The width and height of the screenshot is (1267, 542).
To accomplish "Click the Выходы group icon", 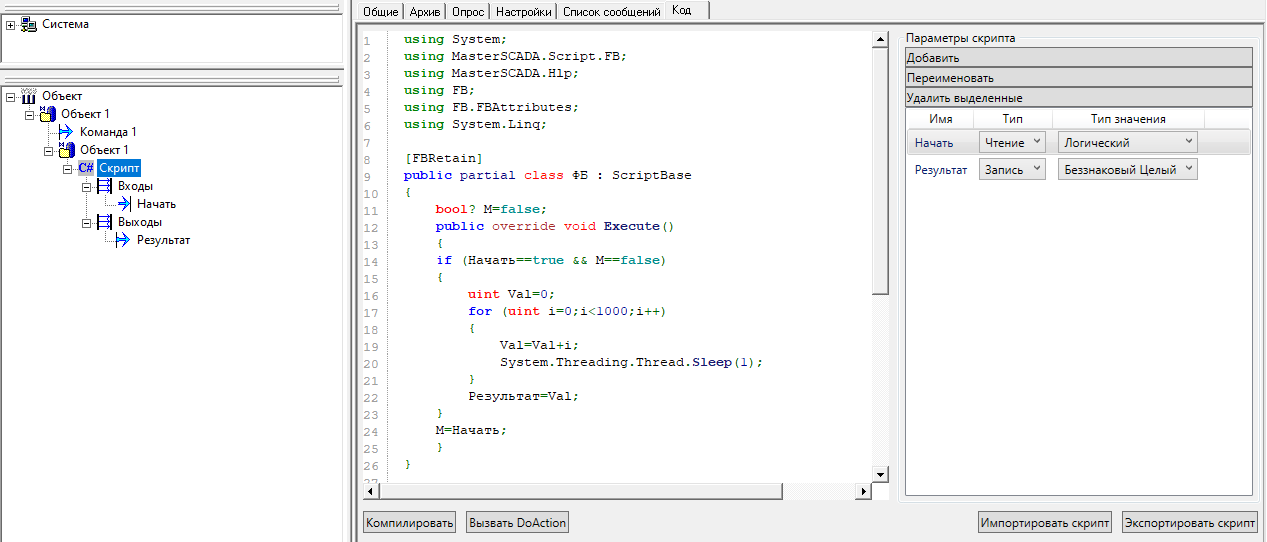I will (x=105, y=222).
